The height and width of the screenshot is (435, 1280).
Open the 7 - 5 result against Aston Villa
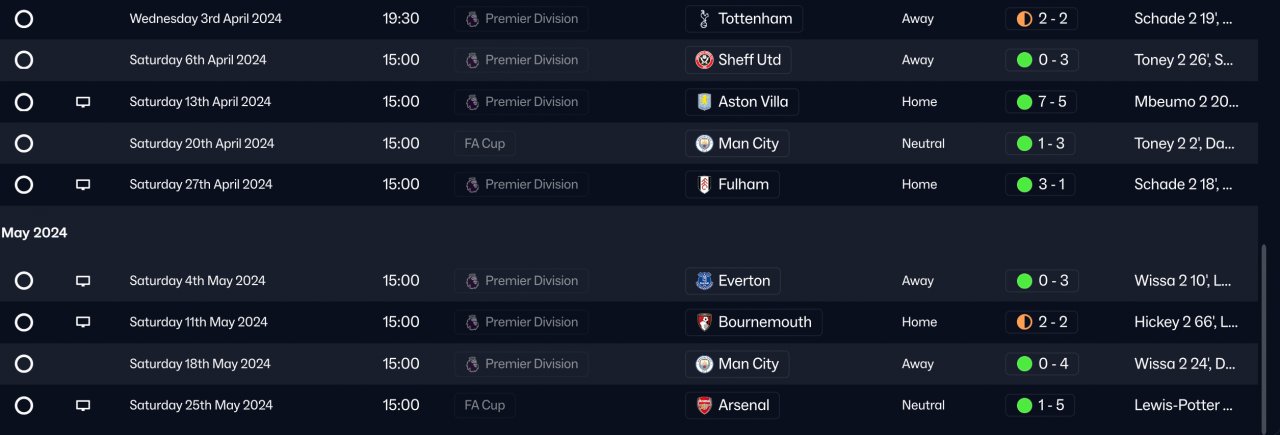[x=1041, y=102]
